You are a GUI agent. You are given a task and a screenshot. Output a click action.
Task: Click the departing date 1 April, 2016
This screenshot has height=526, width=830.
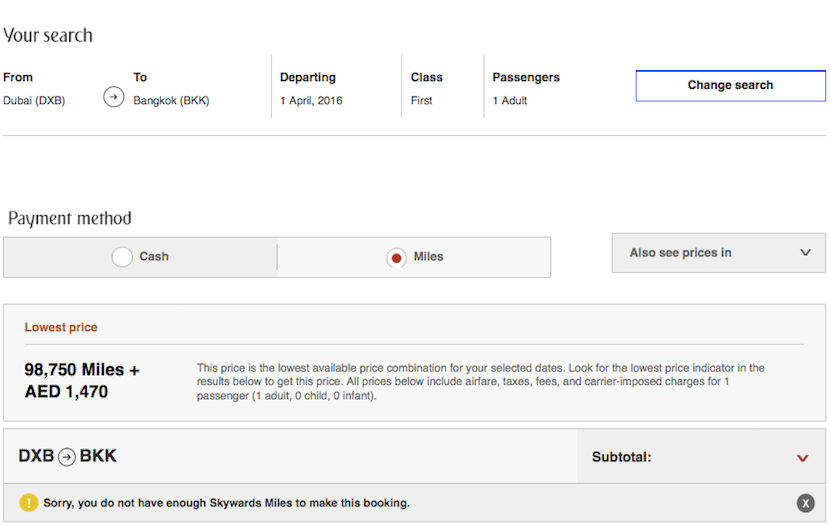311,100
